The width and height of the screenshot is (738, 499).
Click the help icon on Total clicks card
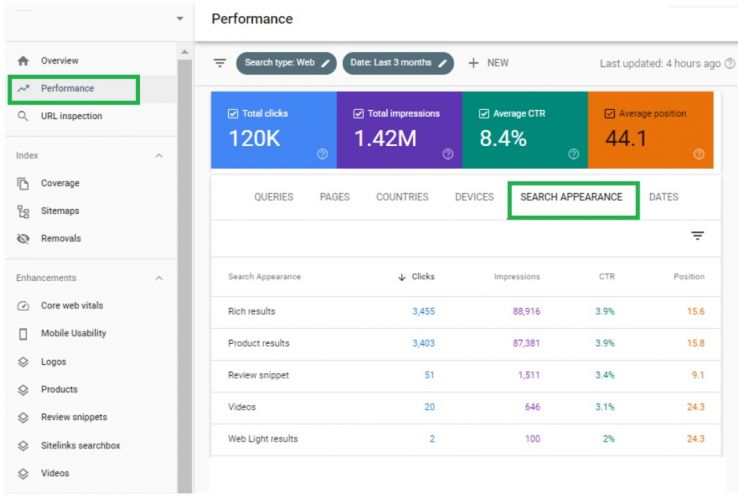[x=322, y=154]
